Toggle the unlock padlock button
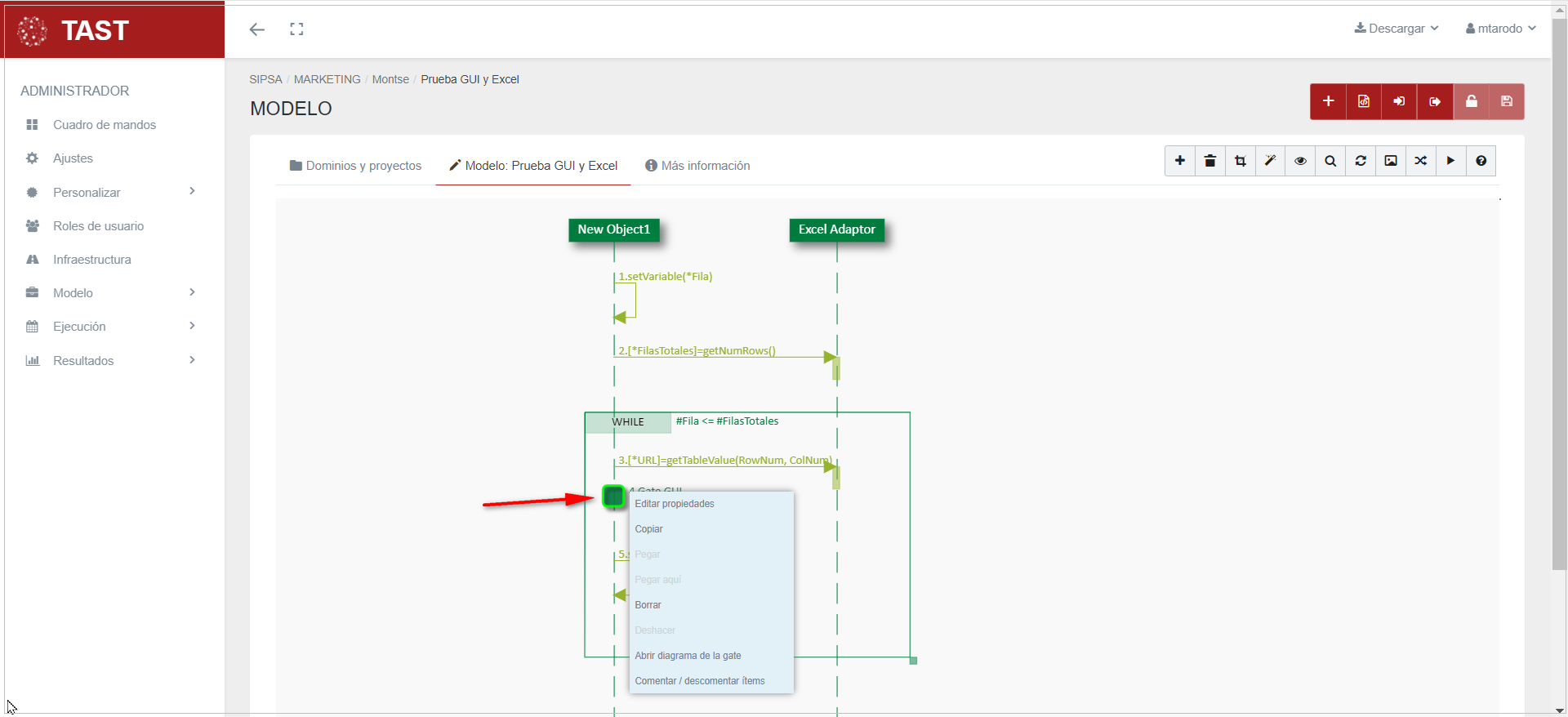Screen dimensions: 1568x717 [1471, 101]
